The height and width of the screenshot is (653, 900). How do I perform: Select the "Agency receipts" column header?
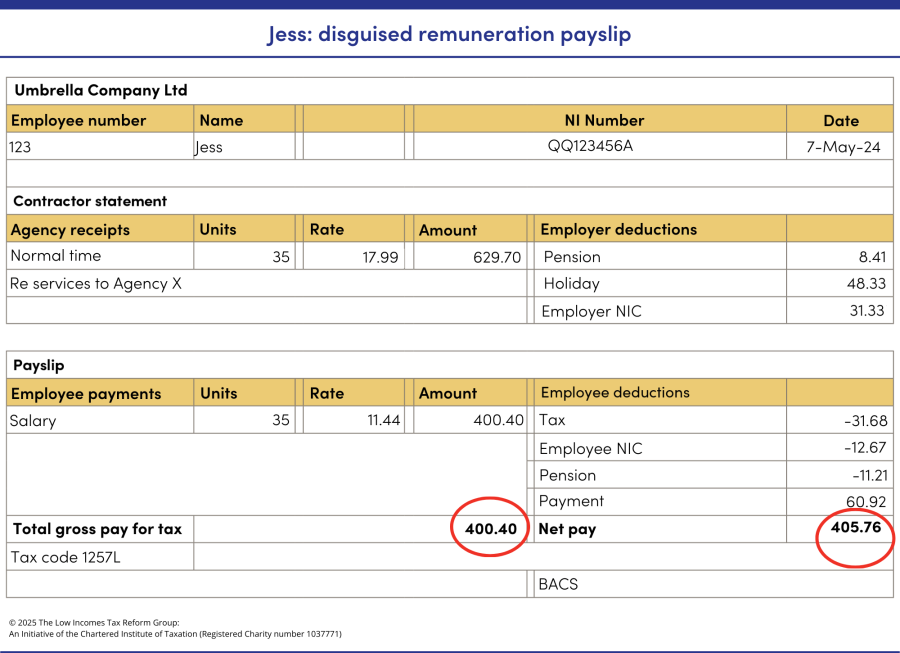tap(70, 230)
